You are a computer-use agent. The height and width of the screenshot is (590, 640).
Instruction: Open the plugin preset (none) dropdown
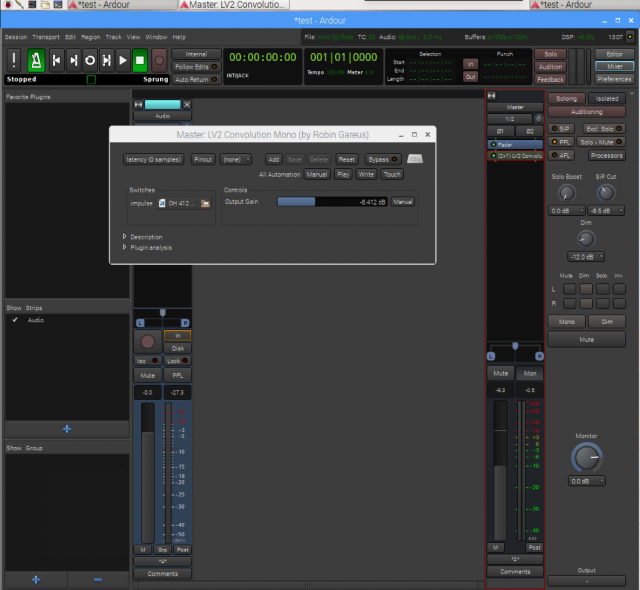236,159
